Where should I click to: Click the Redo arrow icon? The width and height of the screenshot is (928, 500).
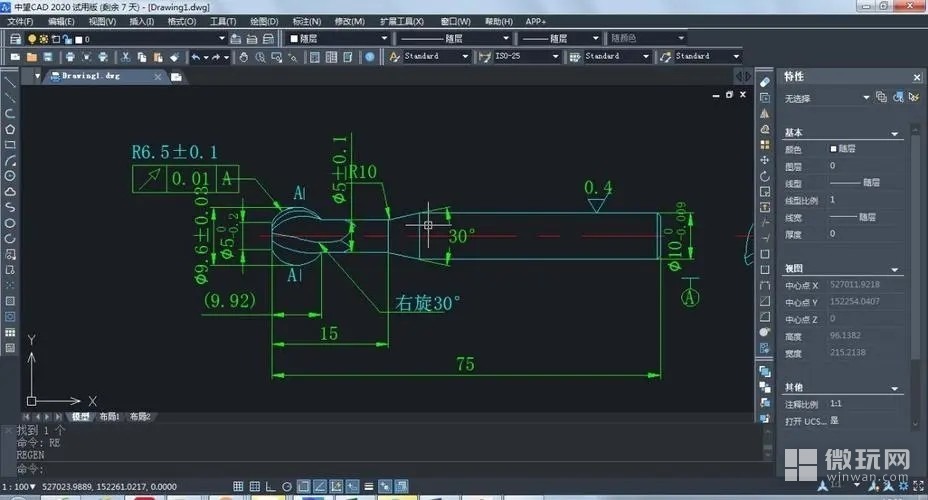[x=216, y=57]
